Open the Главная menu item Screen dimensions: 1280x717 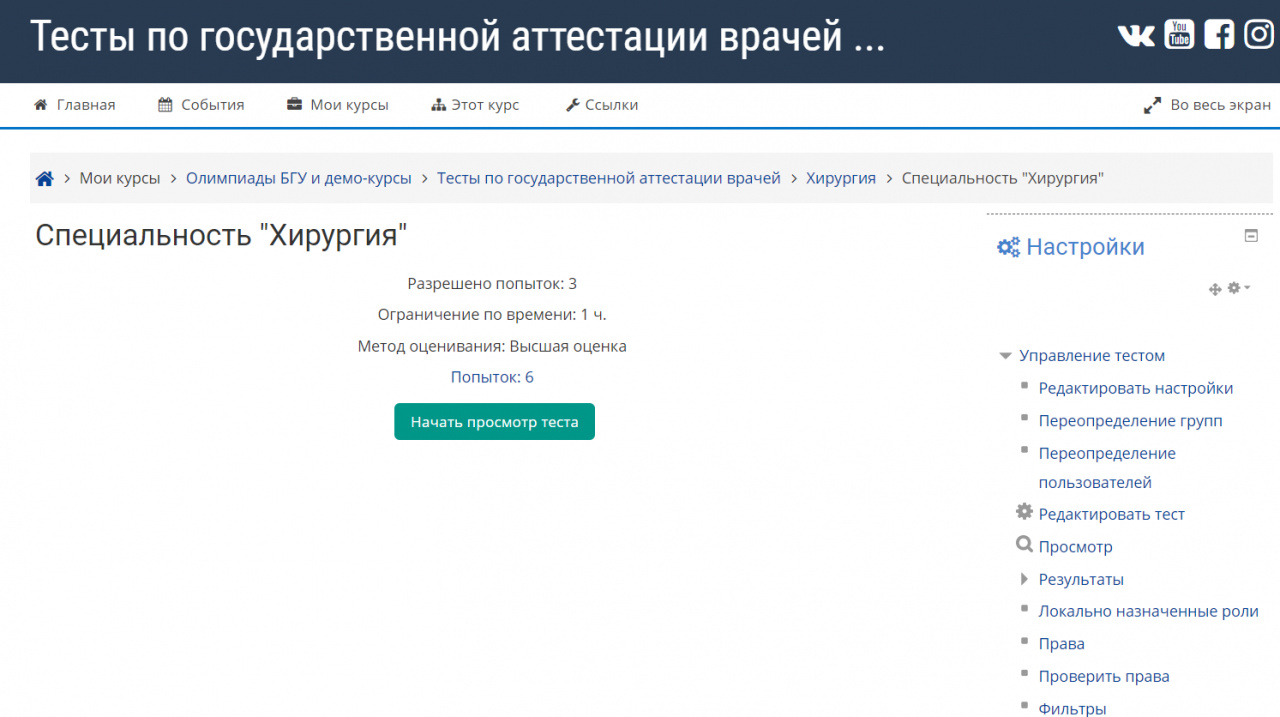coord(75,105)
